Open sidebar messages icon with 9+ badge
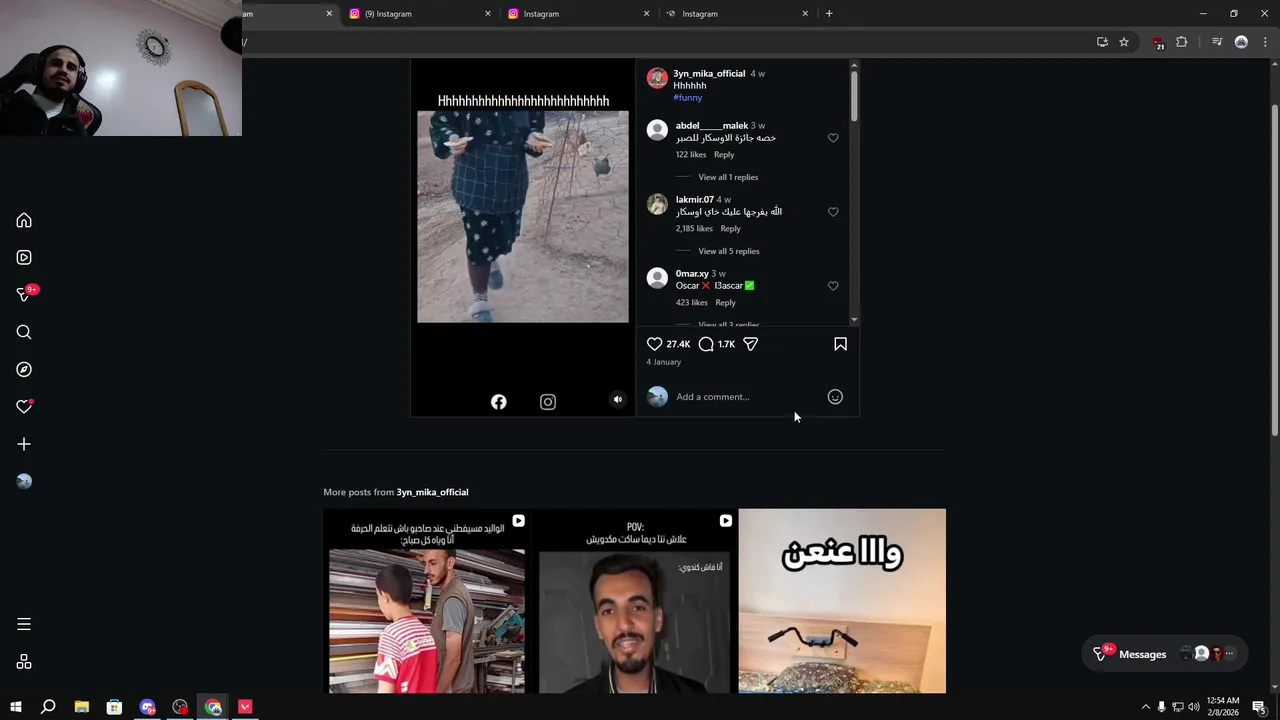Screen dimensions: 1280x720 click(x=24, y=294)
